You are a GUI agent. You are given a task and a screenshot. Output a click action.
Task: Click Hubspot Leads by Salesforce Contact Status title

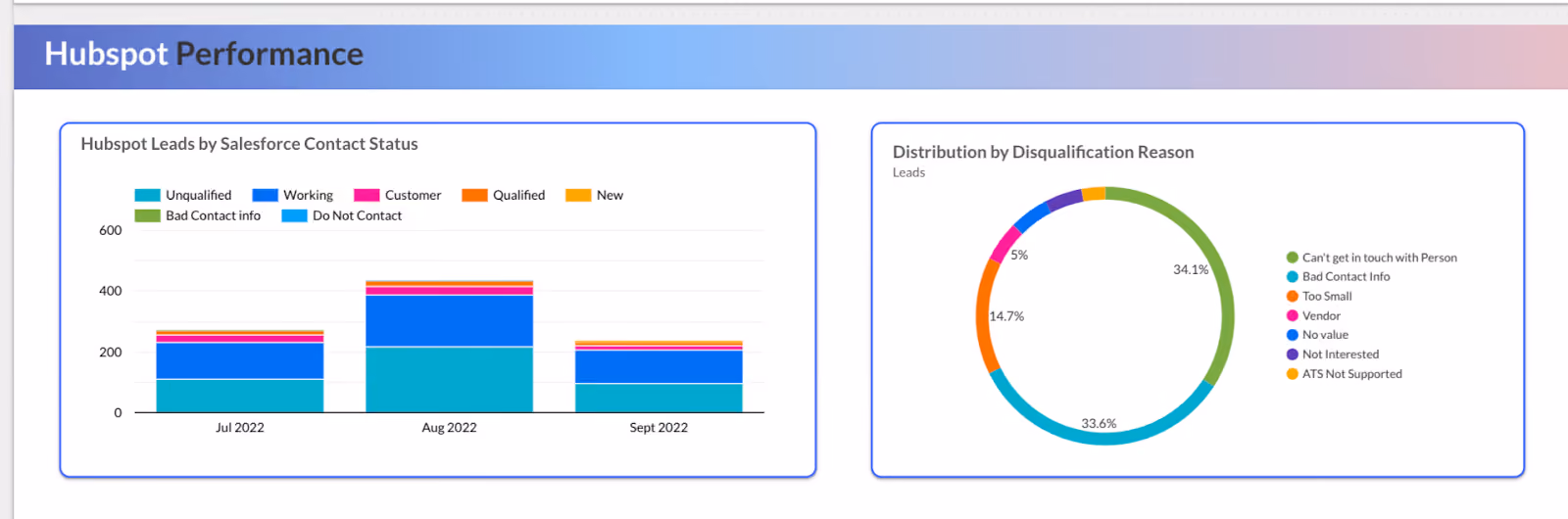pos(249,144)
